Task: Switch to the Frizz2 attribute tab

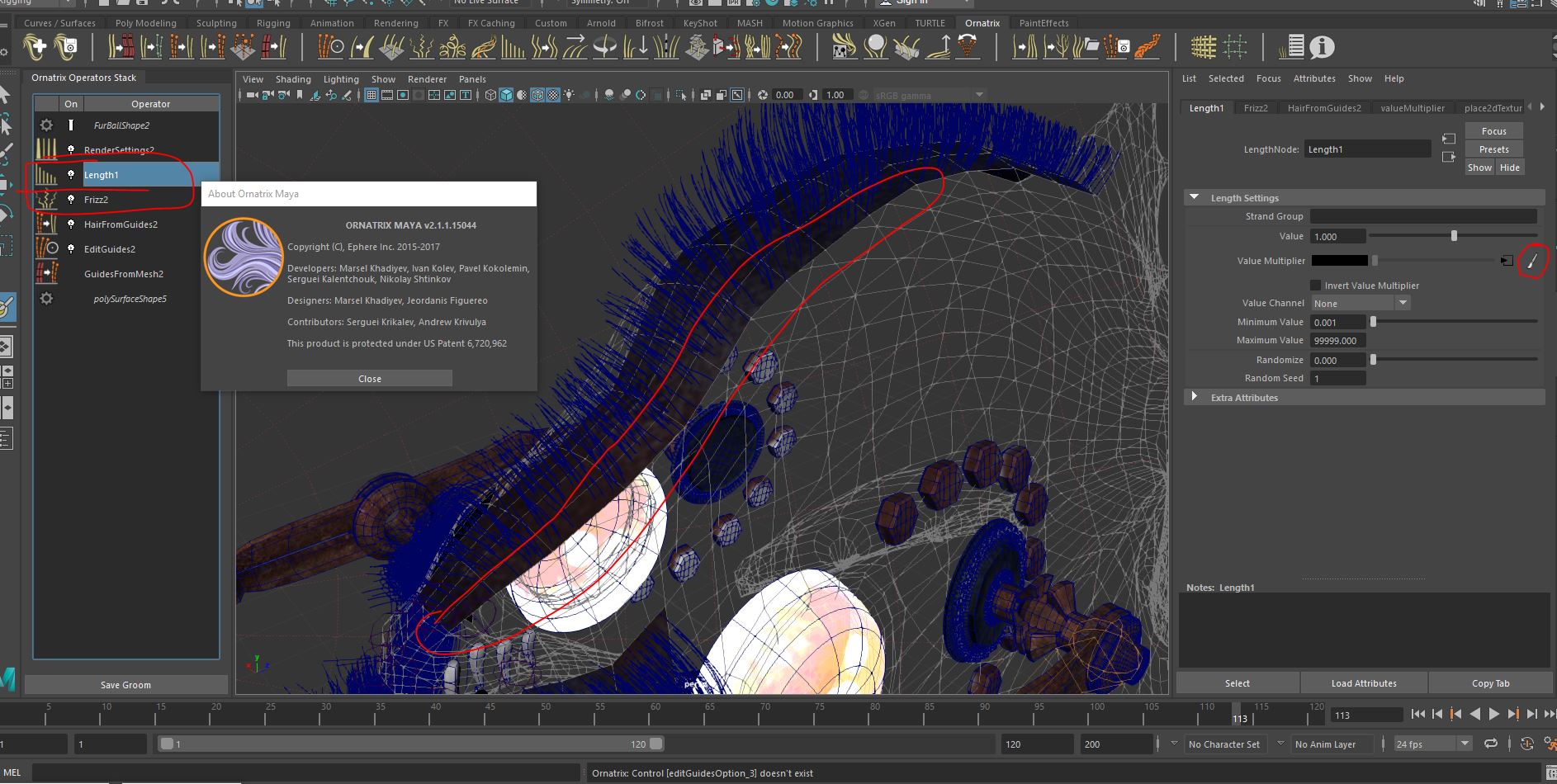Action: click(1255, 108)
